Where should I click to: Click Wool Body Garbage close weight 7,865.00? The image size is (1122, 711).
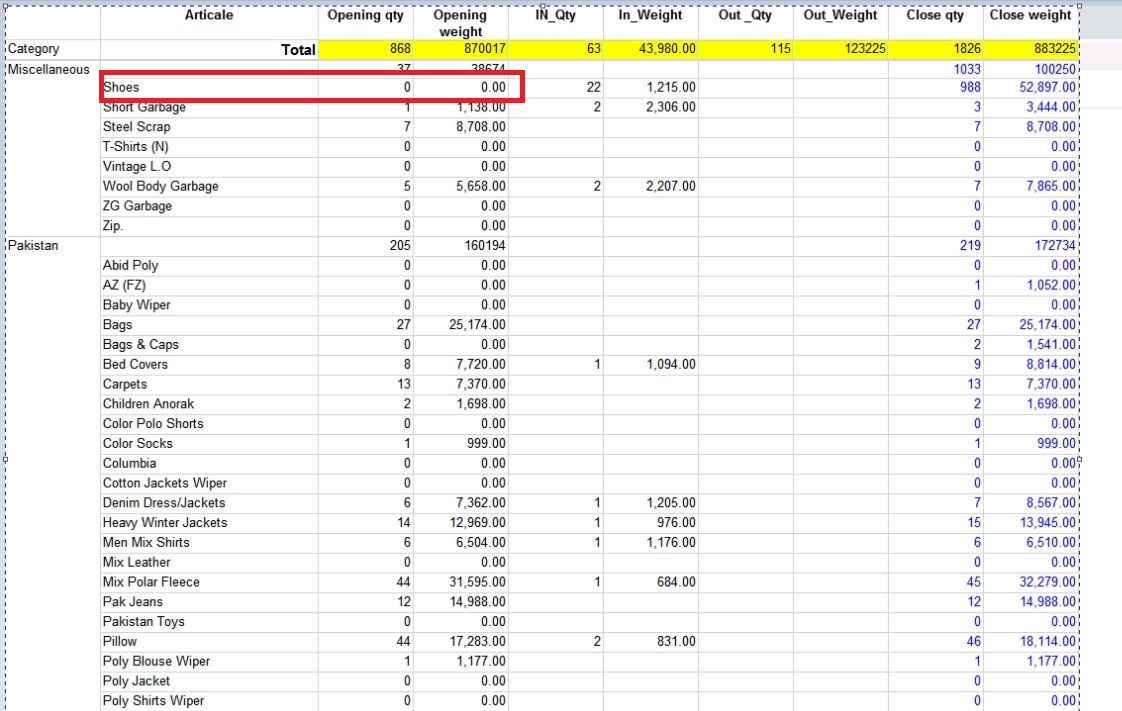(1050, 186)
